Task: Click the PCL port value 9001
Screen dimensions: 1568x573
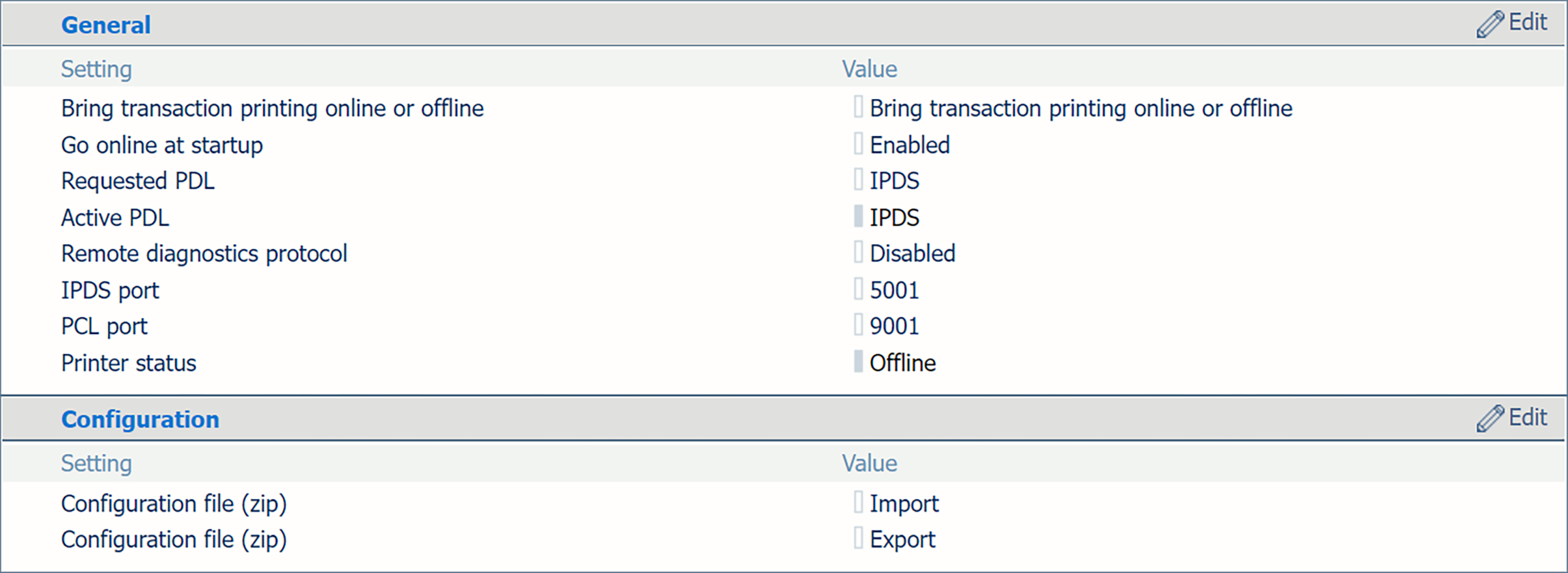Action: click(895, 326)
